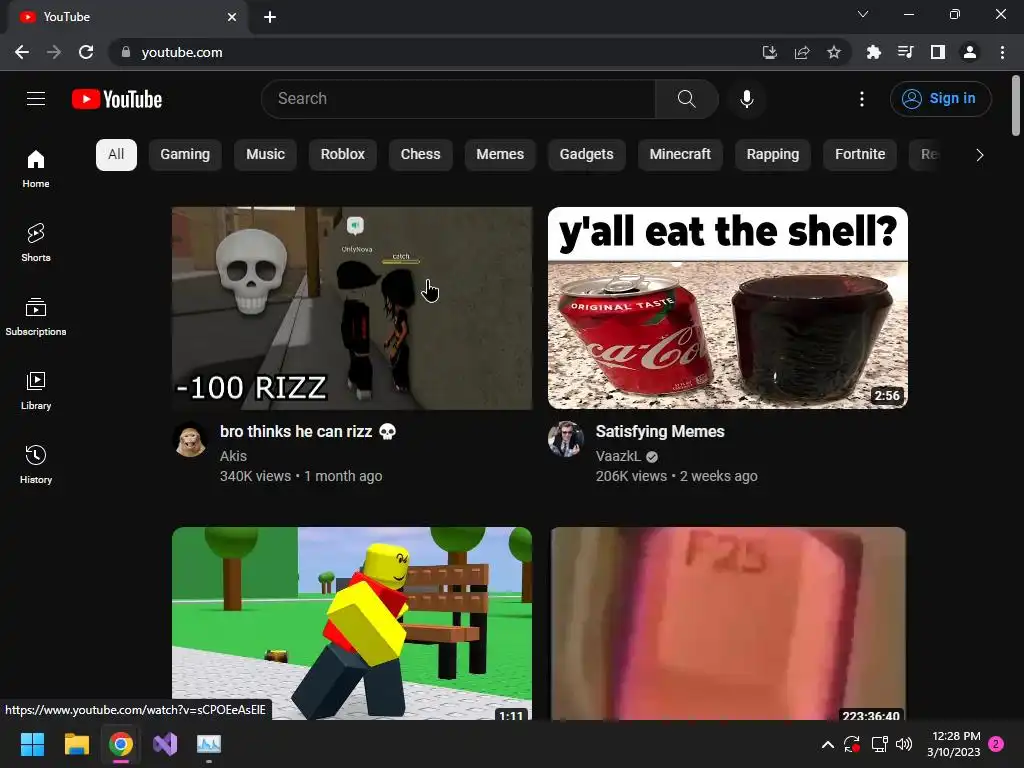Open Shorts from the sidebar
The image size is (1024, 768).
click(x=36, y=243)
